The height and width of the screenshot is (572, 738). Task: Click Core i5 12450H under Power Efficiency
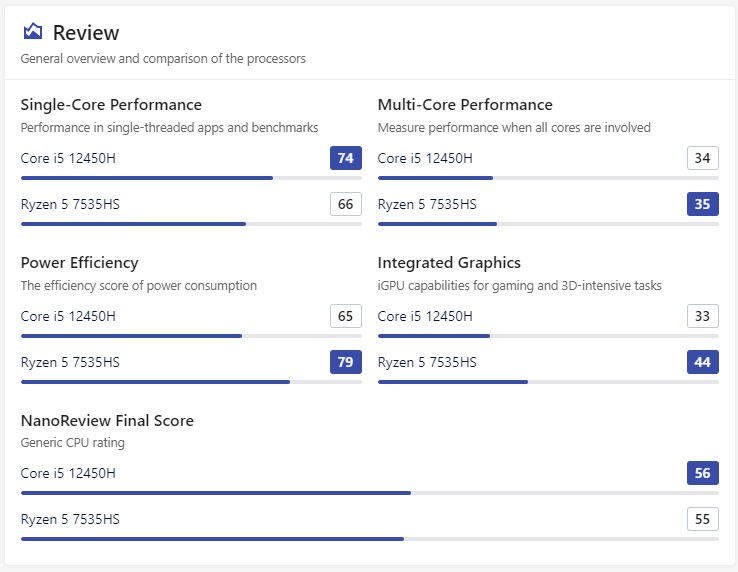(68, 316)
